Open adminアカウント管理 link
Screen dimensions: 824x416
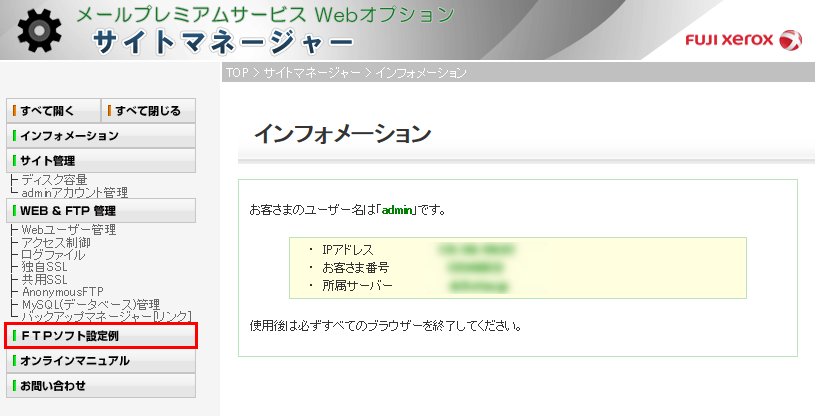(74, 192)
